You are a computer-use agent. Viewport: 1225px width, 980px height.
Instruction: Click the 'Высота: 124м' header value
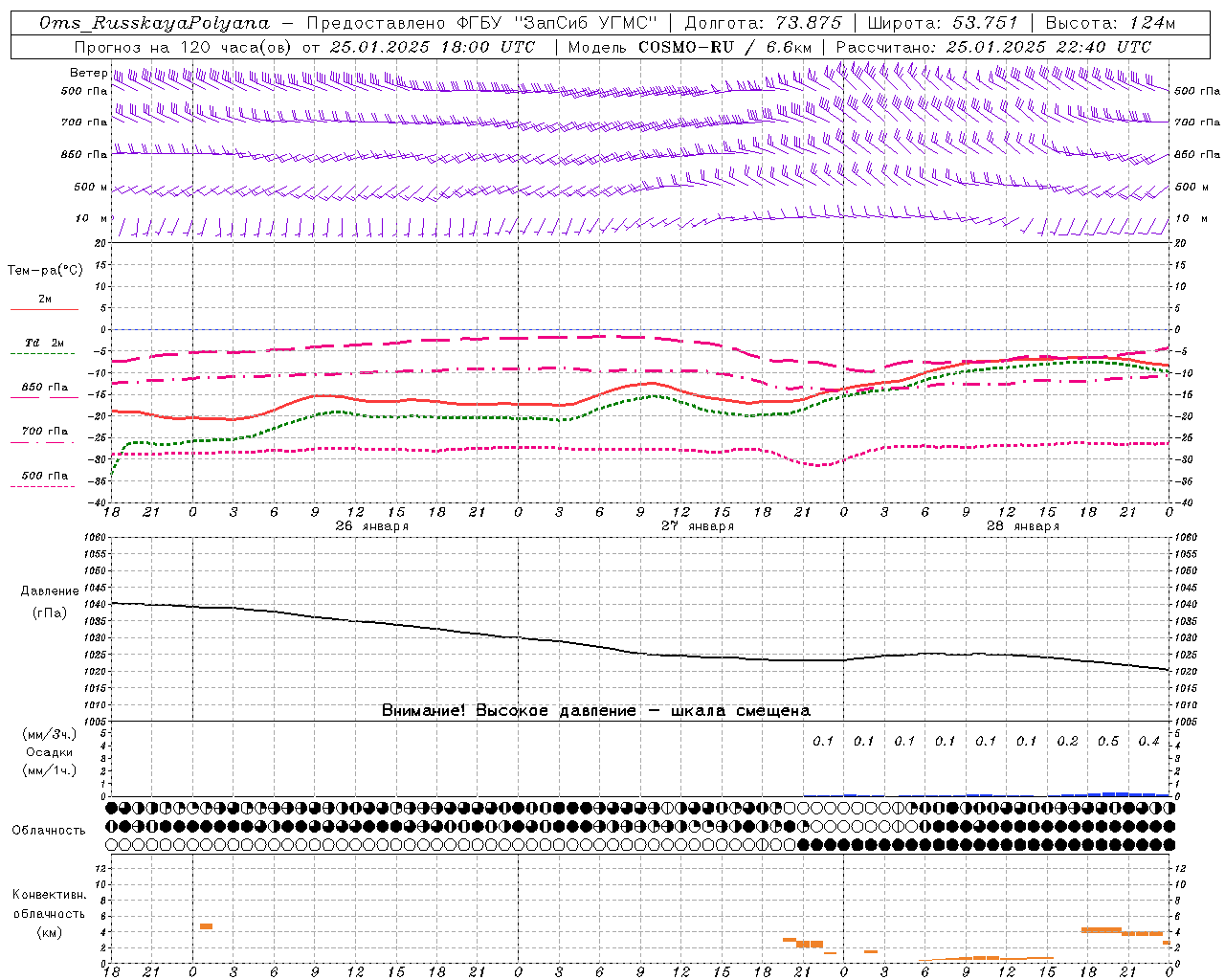[1110, 23]
